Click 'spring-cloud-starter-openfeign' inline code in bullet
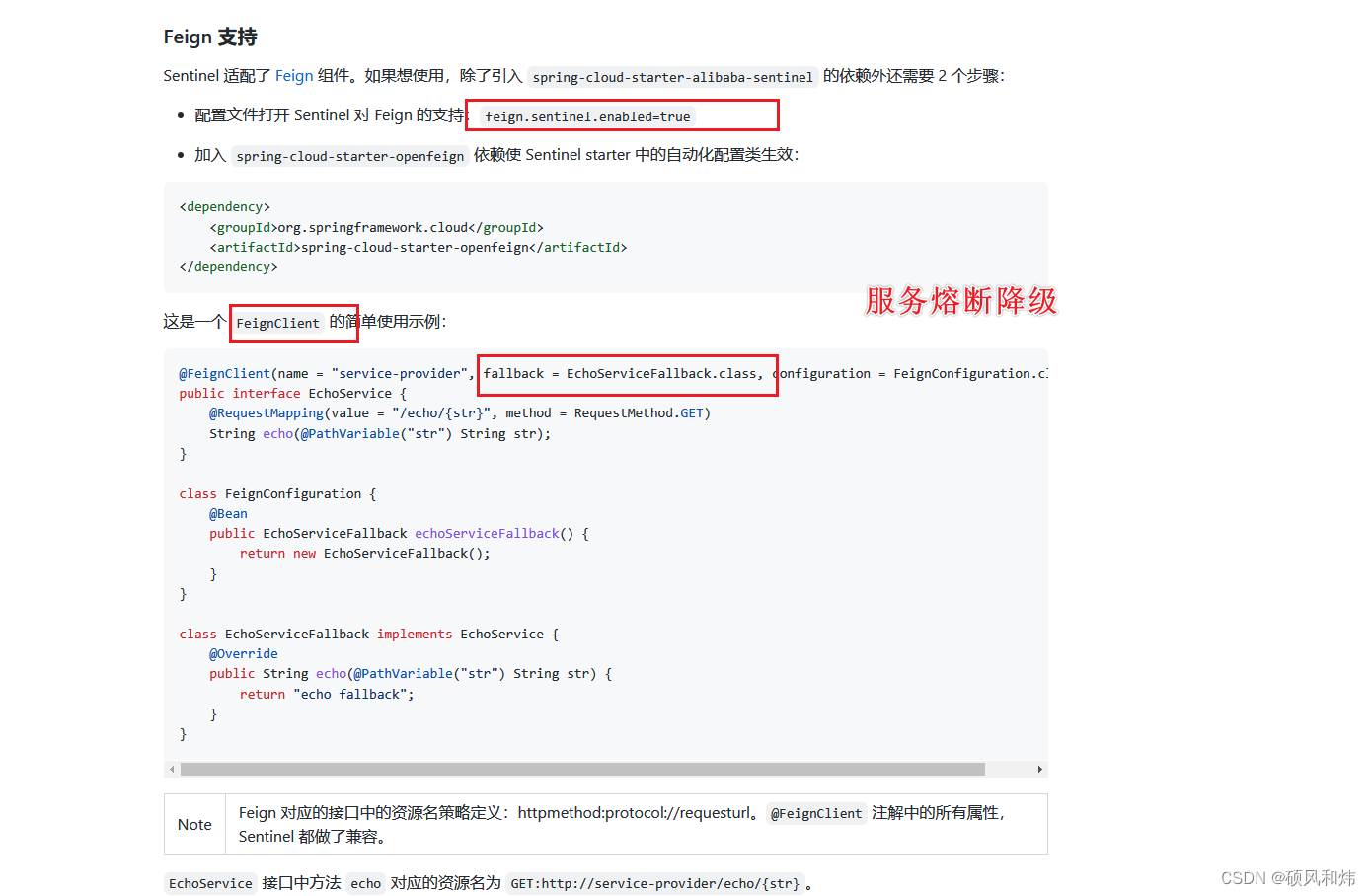 pyautogui.click(x=350, y=156)
